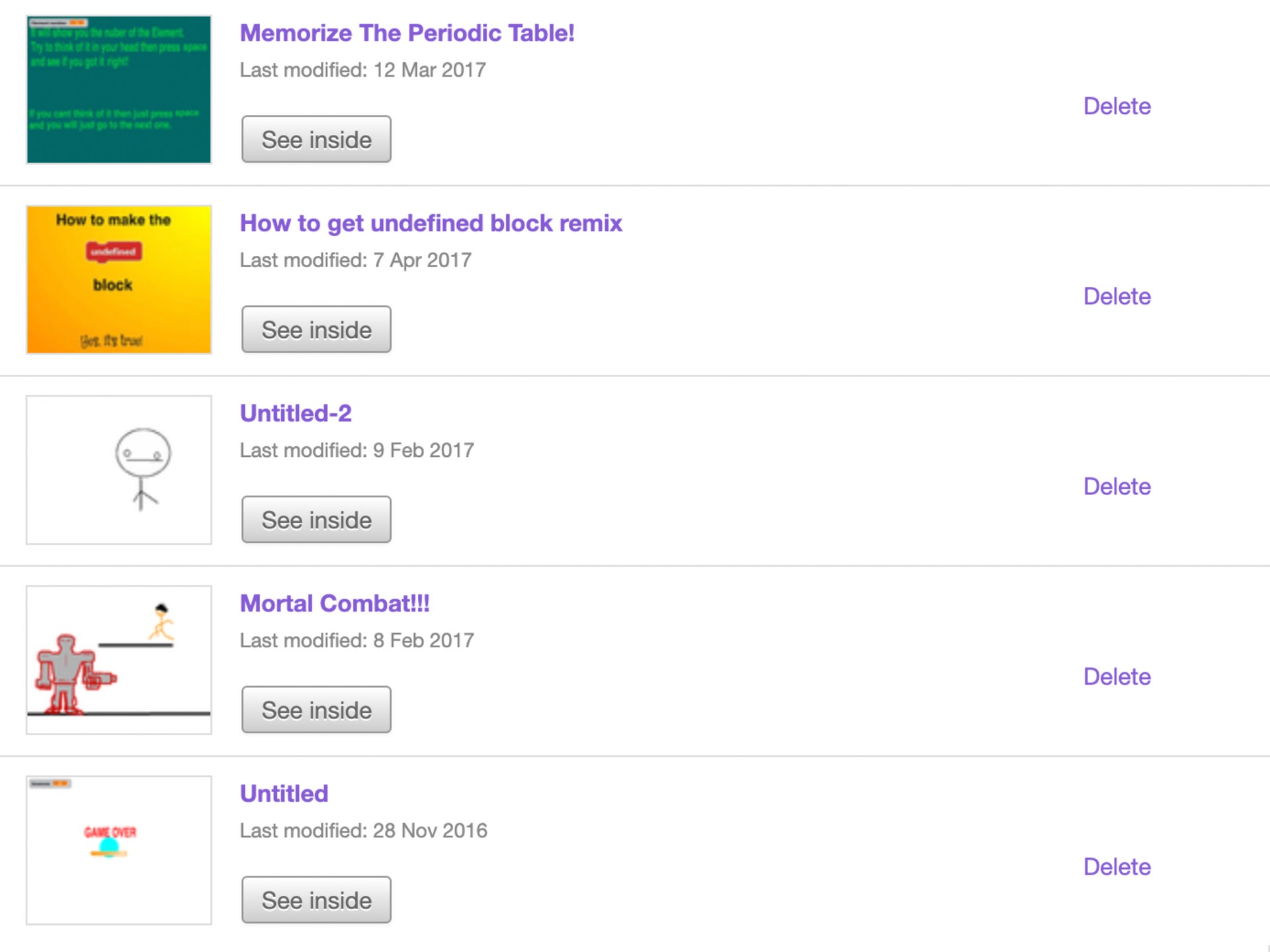This screenshot has width=1270, height=952.
Task: Delete the How to get undefined block remix project
Action: click(x=1117, y=296)
